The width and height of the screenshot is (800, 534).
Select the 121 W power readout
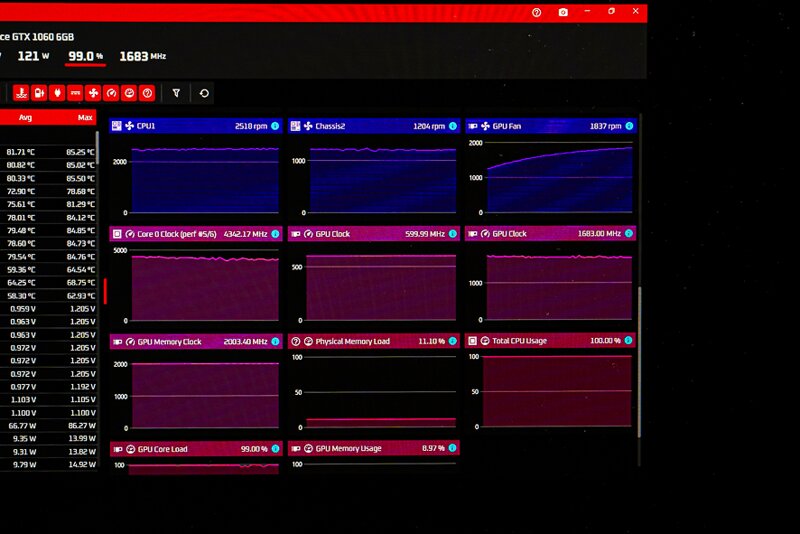[x=33, y=56]
